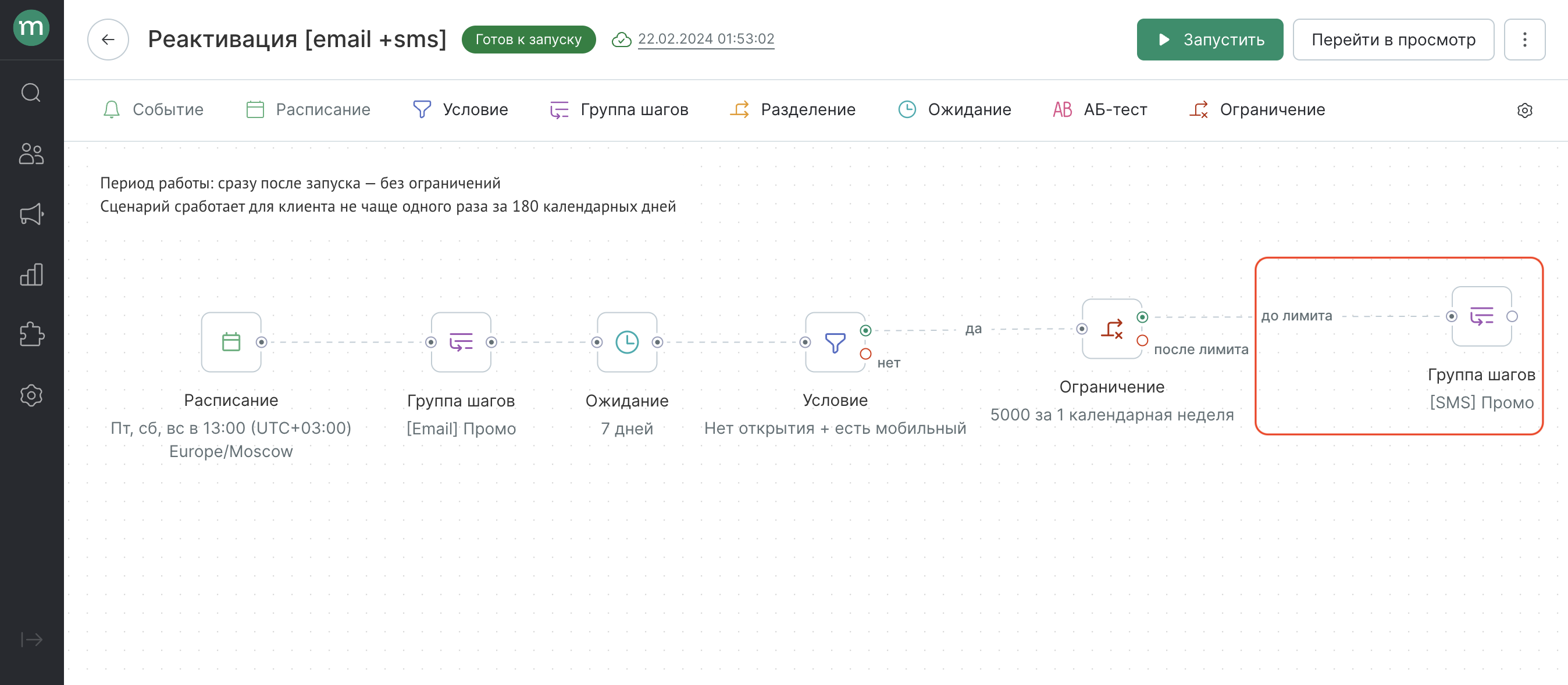Open canvas settings gear icon
Viewport: 1568px width, 685px height.
pyautogui.click(x=1524, y=110)
